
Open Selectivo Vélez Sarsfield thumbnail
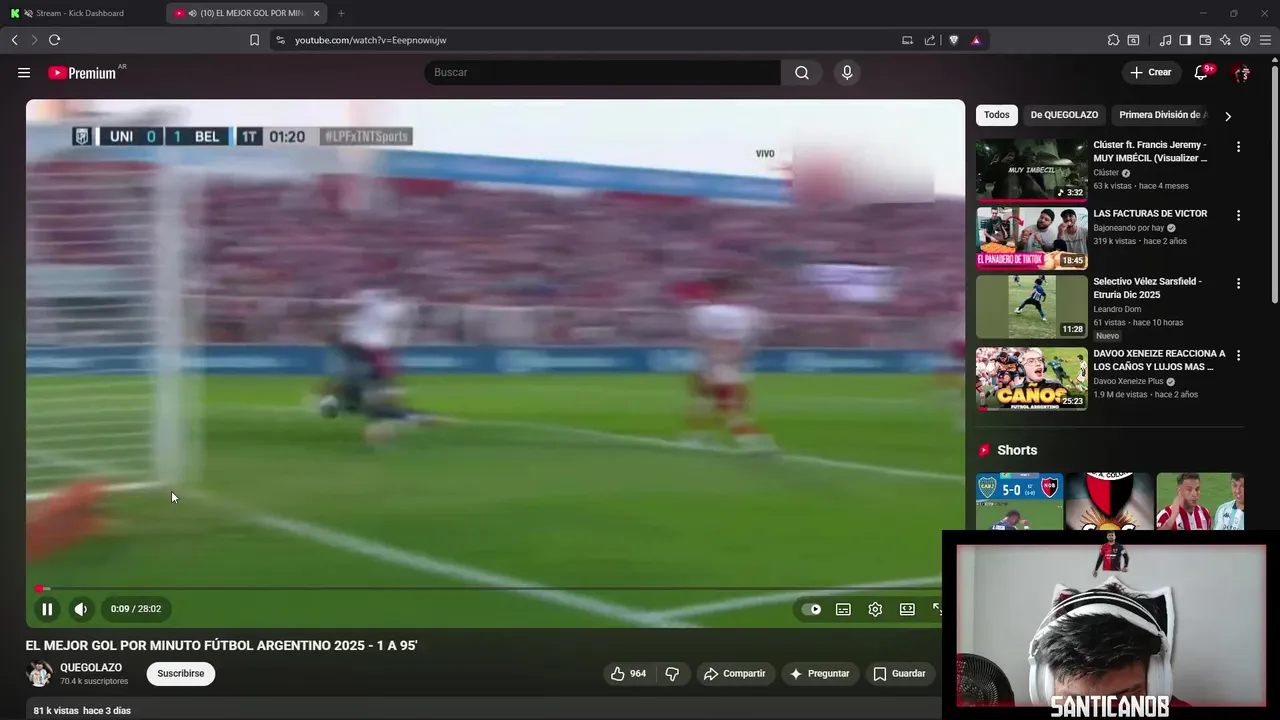pos(1032,307)
